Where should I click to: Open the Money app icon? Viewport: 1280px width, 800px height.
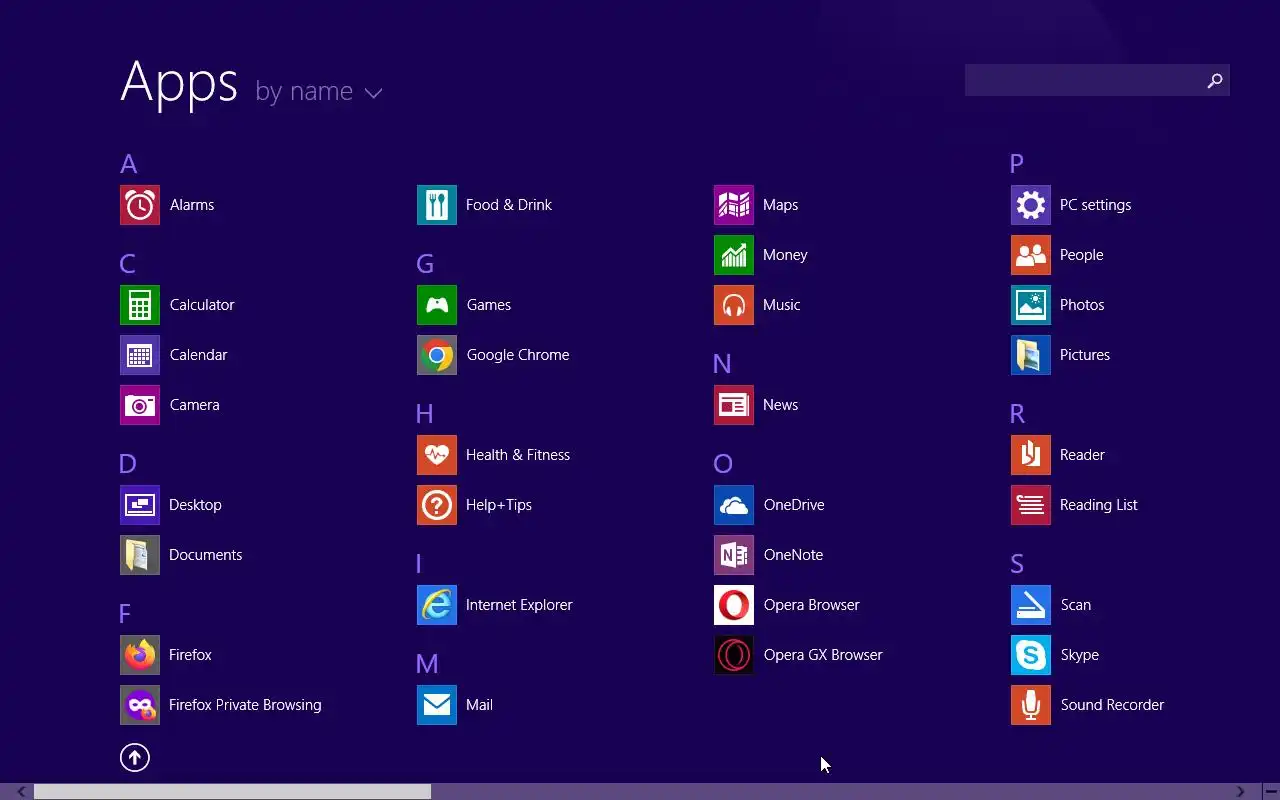(x=734, y=255)
